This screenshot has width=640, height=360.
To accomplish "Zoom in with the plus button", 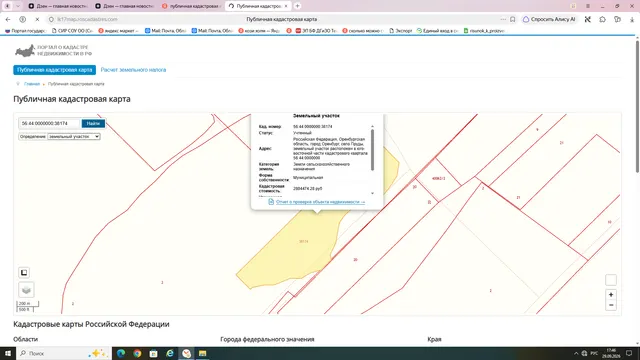I will (611, 295).
